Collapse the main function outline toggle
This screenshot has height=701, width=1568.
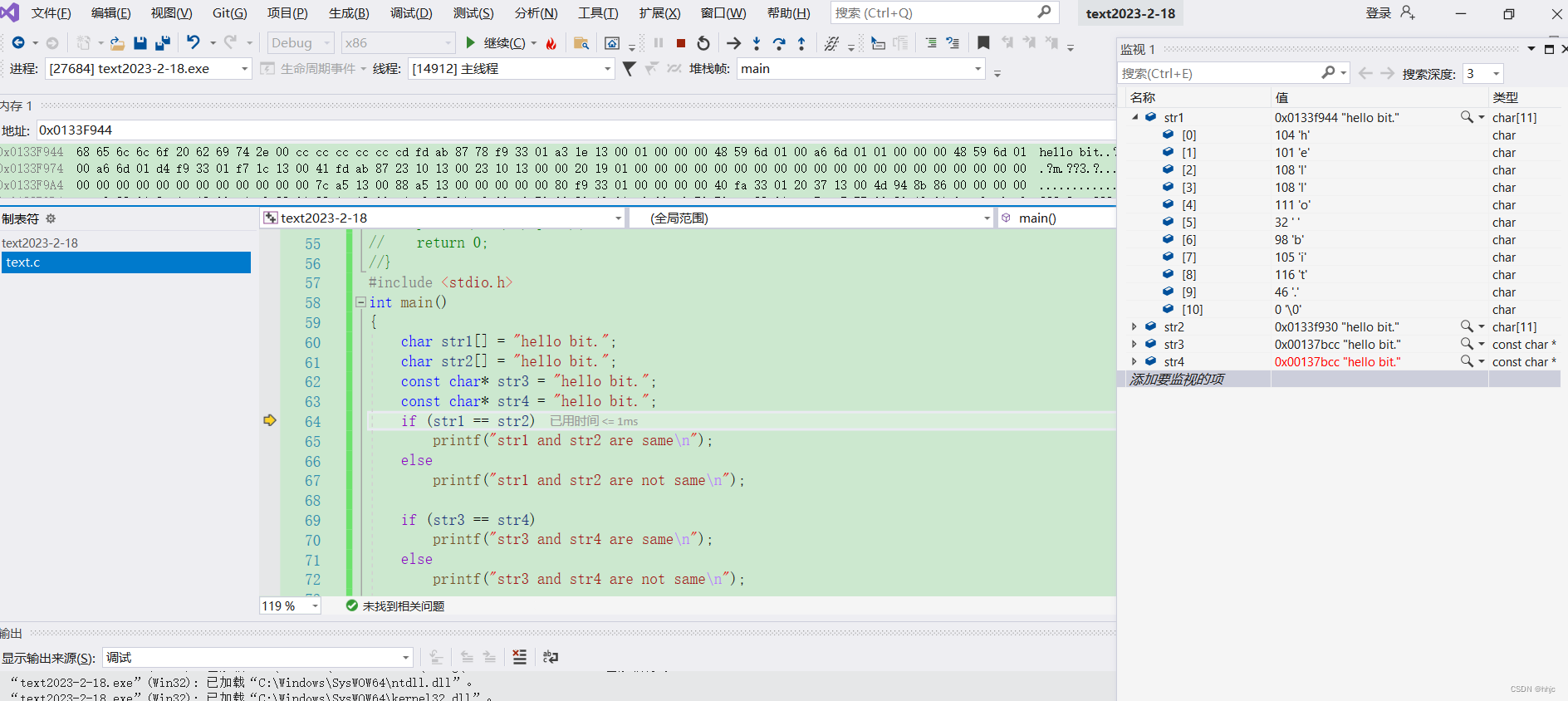(x=361, y=302)
